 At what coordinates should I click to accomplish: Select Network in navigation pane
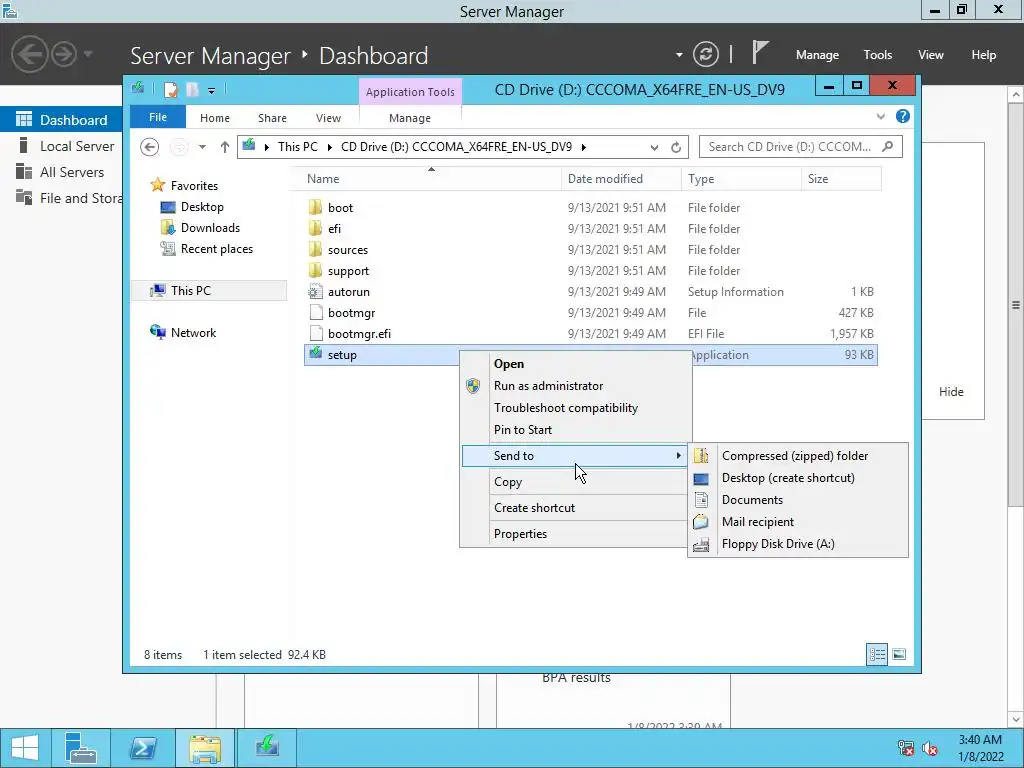pos(193,332)
